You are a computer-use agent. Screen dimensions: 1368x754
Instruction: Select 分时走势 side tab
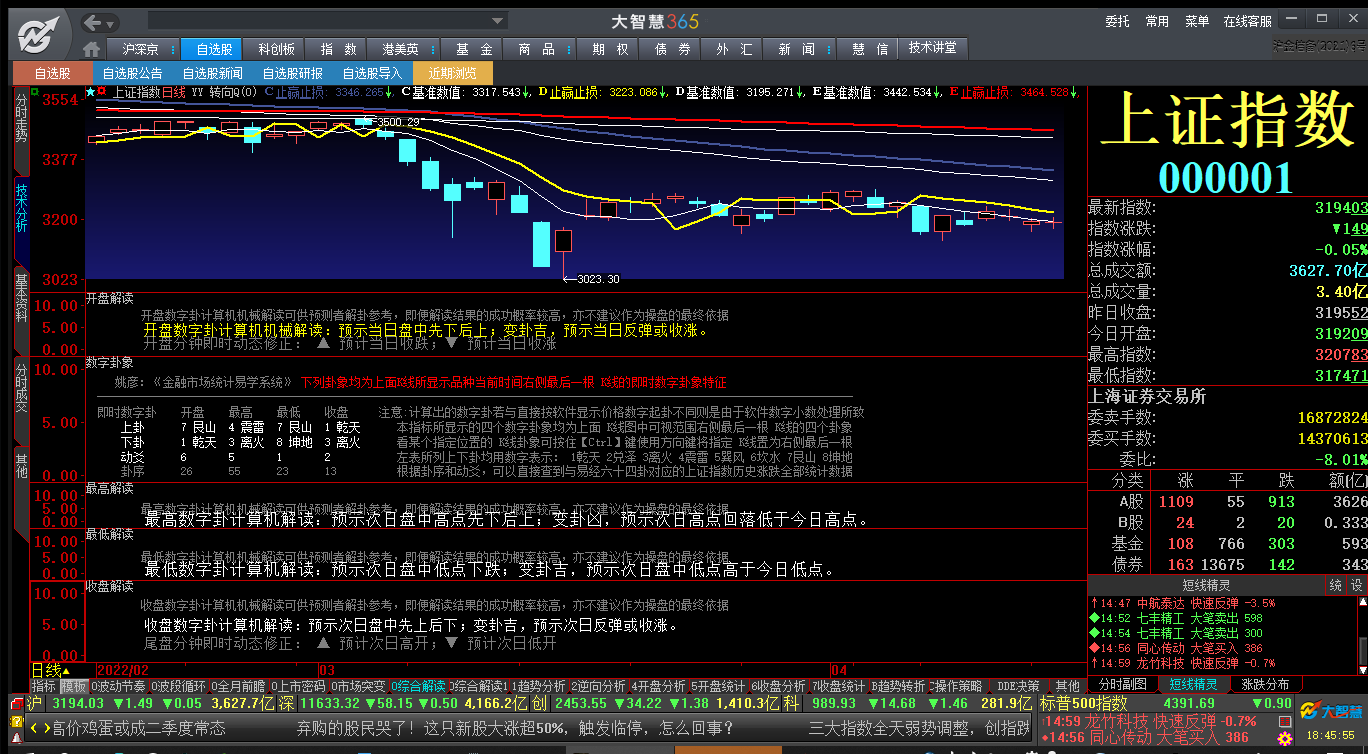pyautogui.click(x=22, y=130)
